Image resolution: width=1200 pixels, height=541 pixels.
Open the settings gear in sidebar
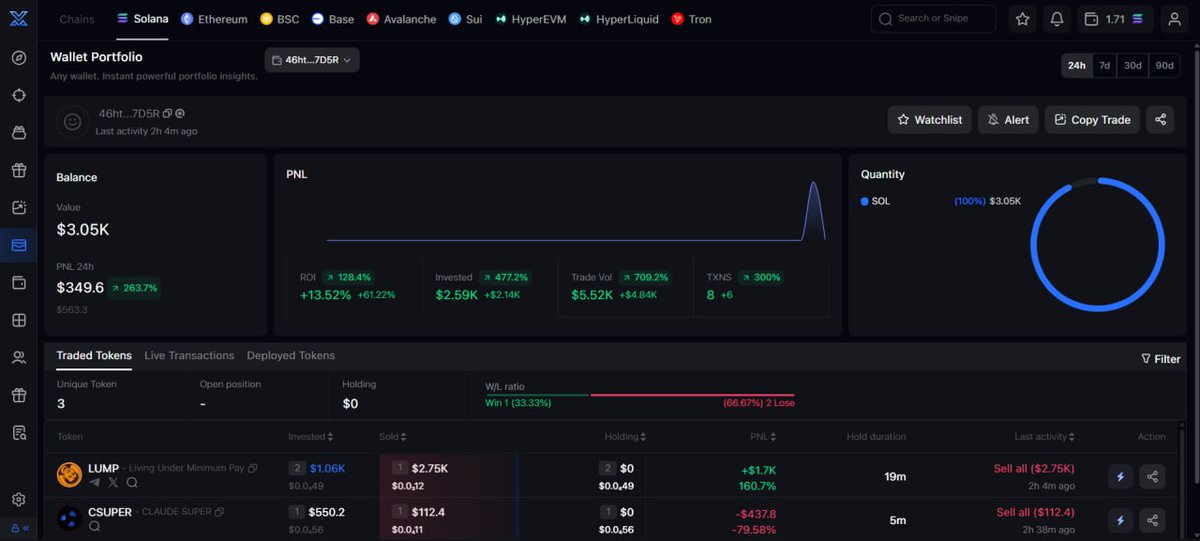click(19, 499)
